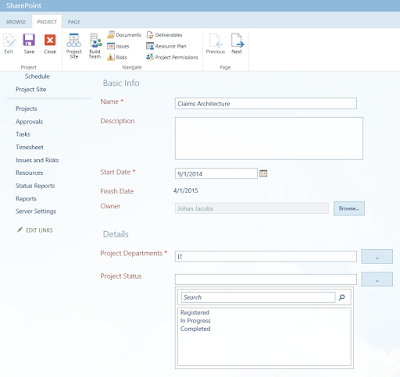Select Registered from the status list
The image size is (400, 377).
coord(195,312)
